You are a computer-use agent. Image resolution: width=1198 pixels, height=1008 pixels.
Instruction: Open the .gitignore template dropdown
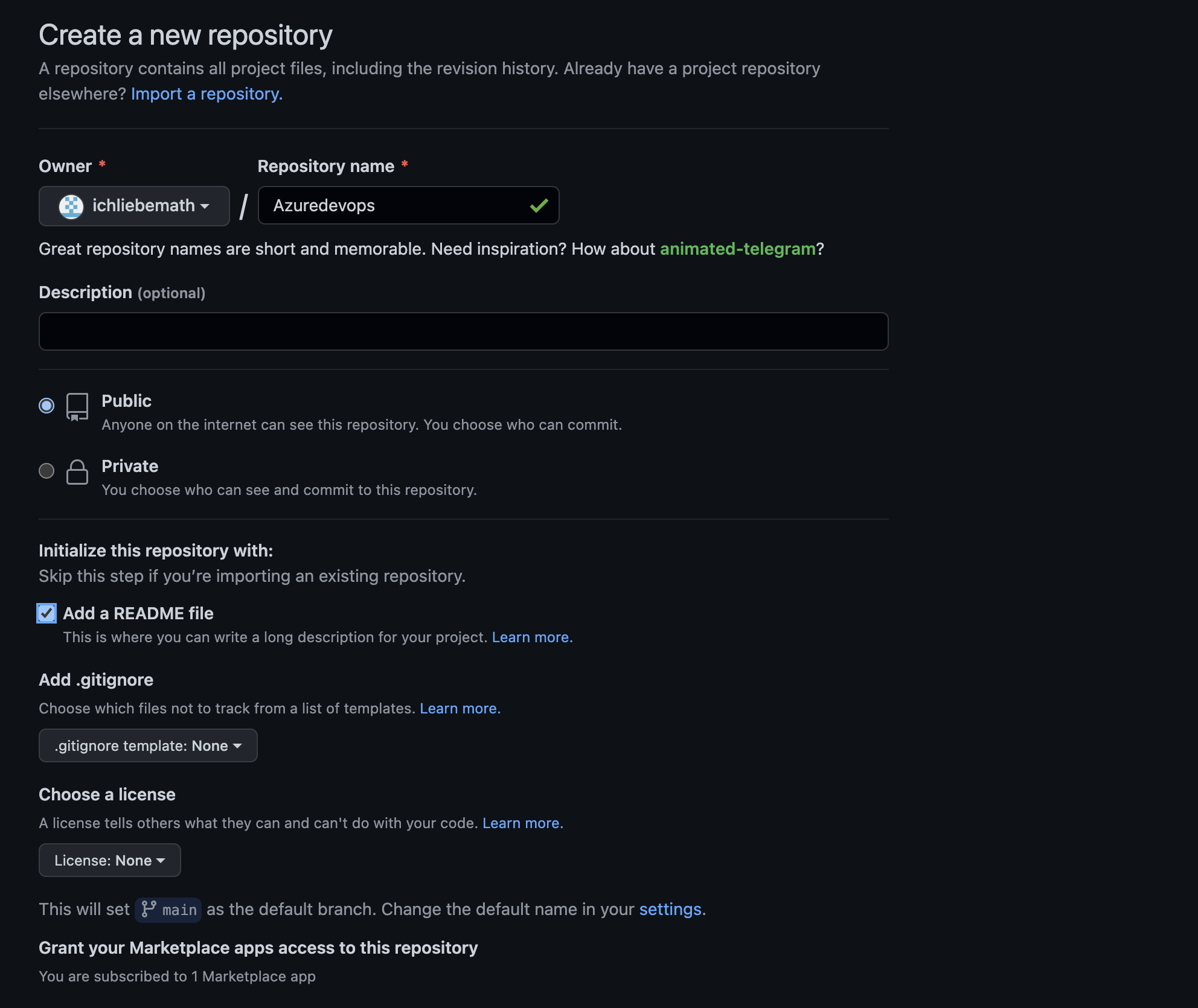147,745
